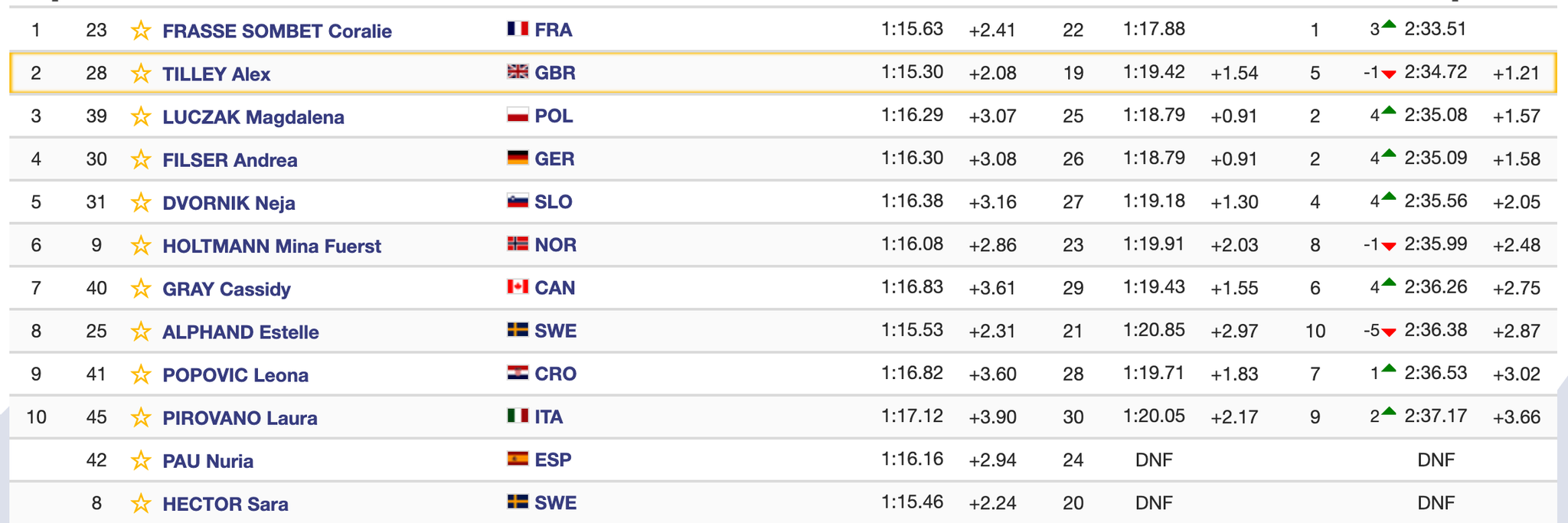Click the star beside FILSER Andrea
Viewport: 1568px width, 523px height.
click(141, 159)
